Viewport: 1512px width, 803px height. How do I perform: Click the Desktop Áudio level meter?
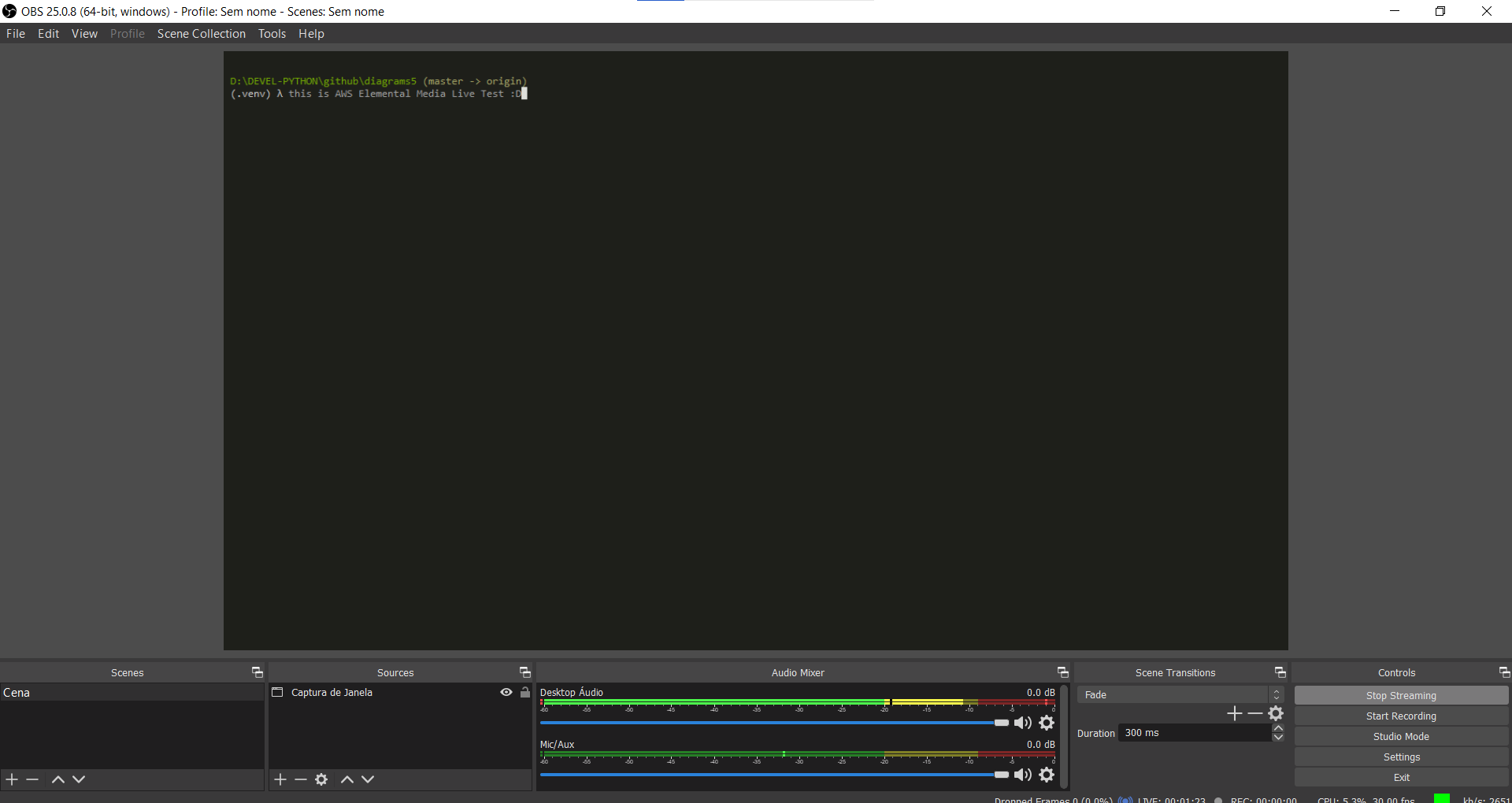click(798, 703)
